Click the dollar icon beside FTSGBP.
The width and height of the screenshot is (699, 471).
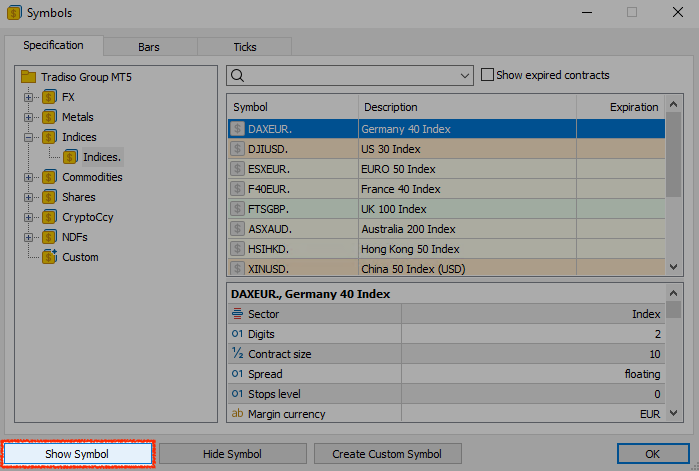tap(237, 209)
